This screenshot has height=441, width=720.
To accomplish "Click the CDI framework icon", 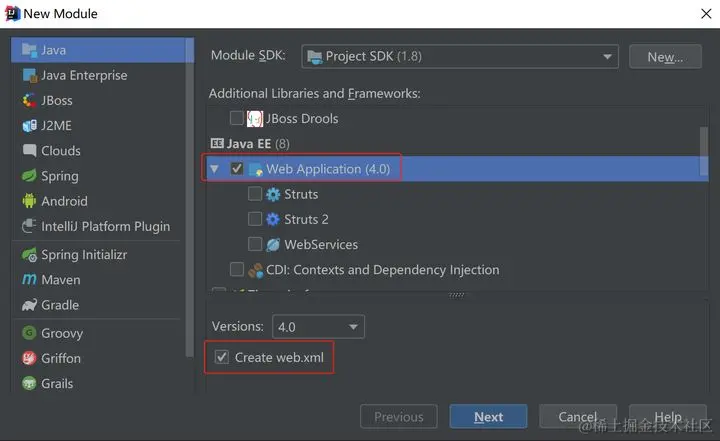I will click(x=255, y=270).
